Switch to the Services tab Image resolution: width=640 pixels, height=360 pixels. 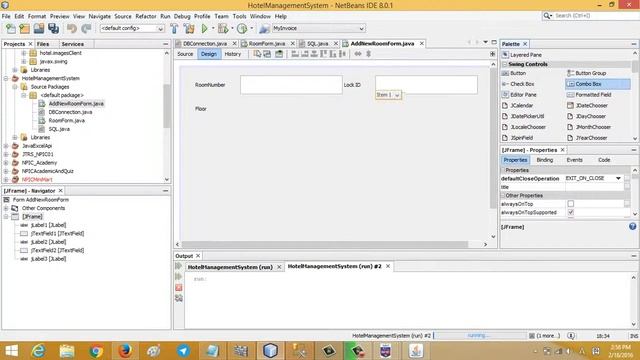73,44
